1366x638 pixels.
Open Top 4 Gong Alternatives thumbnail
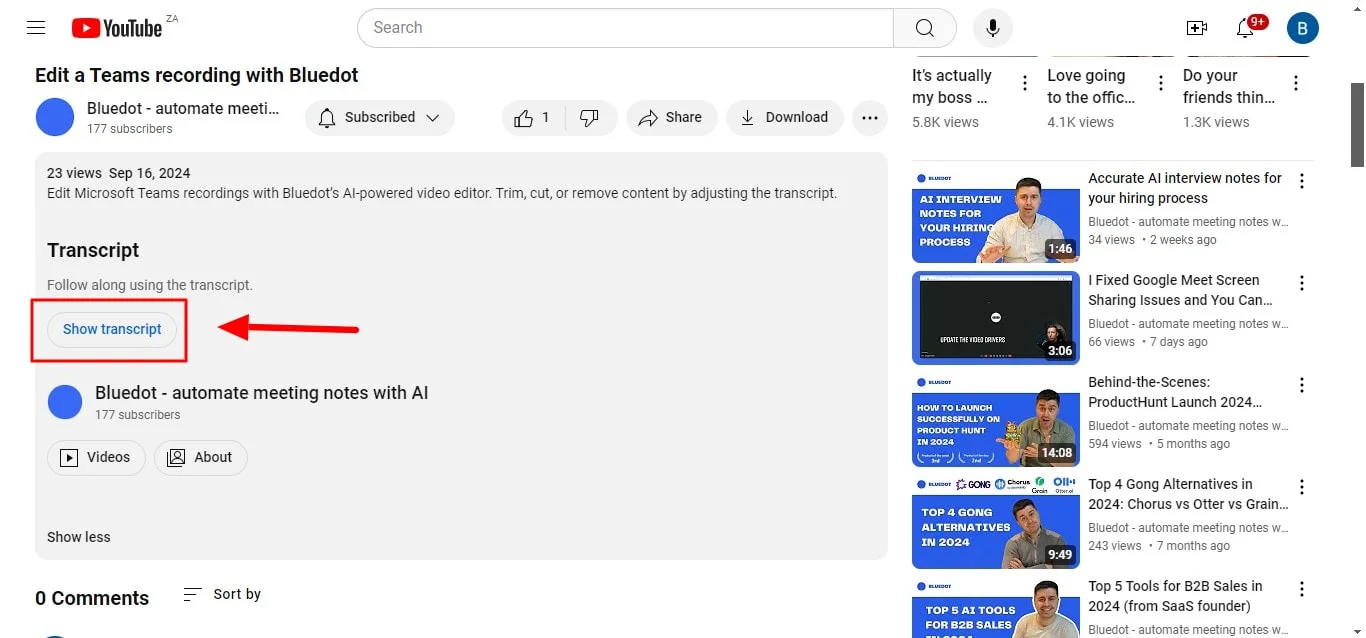[996, 522]
